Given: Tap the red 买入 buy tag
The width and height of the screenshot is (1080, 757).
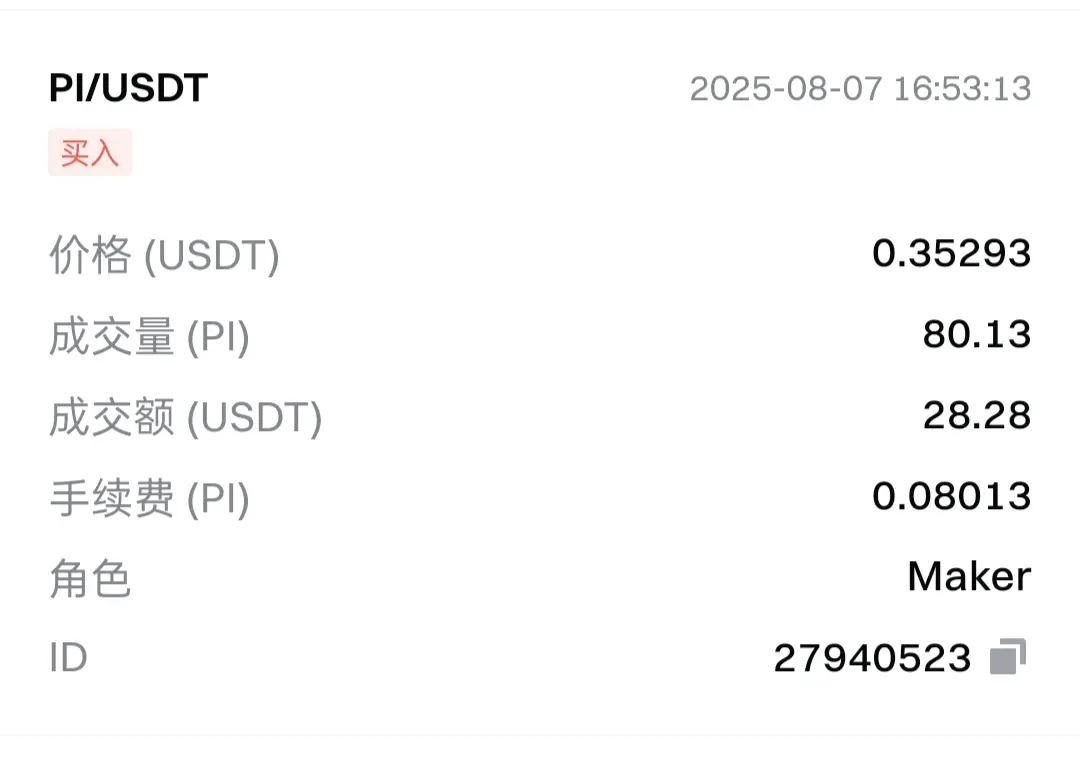Looking at the screenshot, I should pos(90,152).
